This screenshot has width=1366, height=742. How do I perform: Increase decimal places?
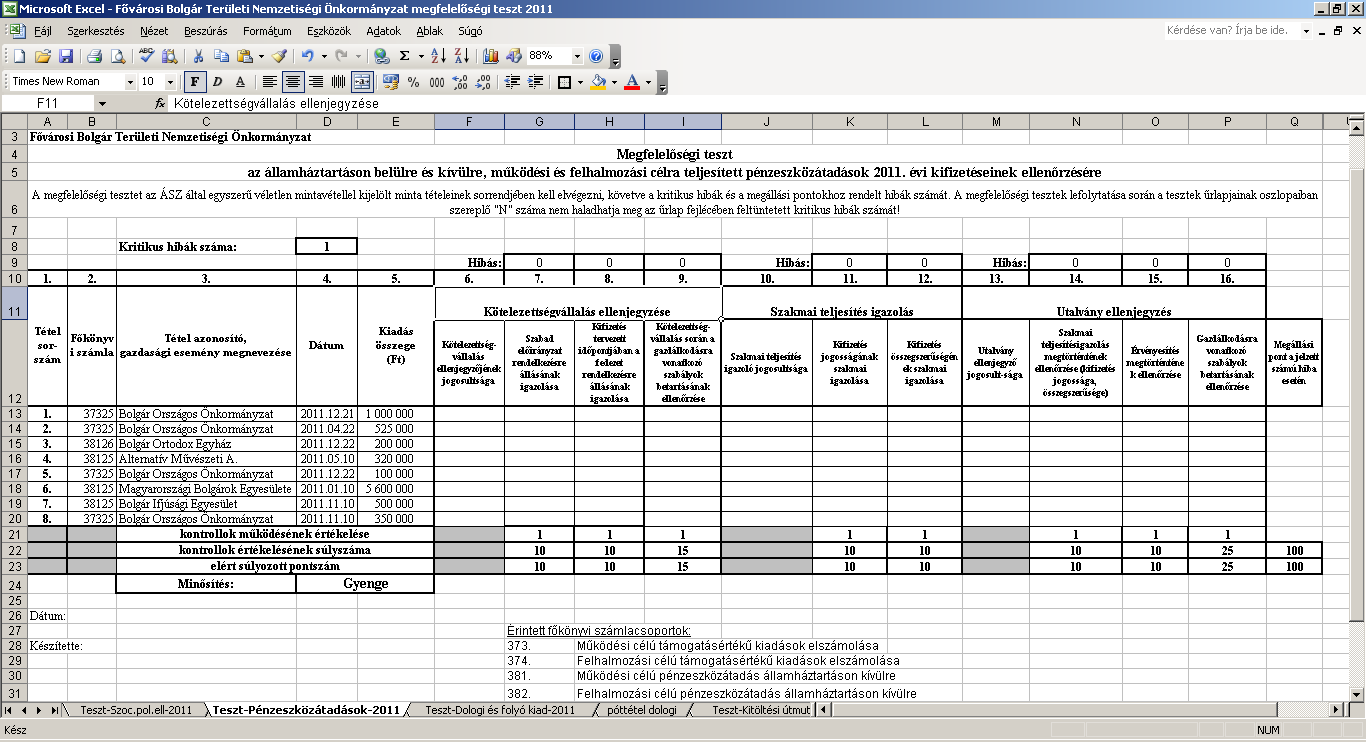[x=460, y=82]
